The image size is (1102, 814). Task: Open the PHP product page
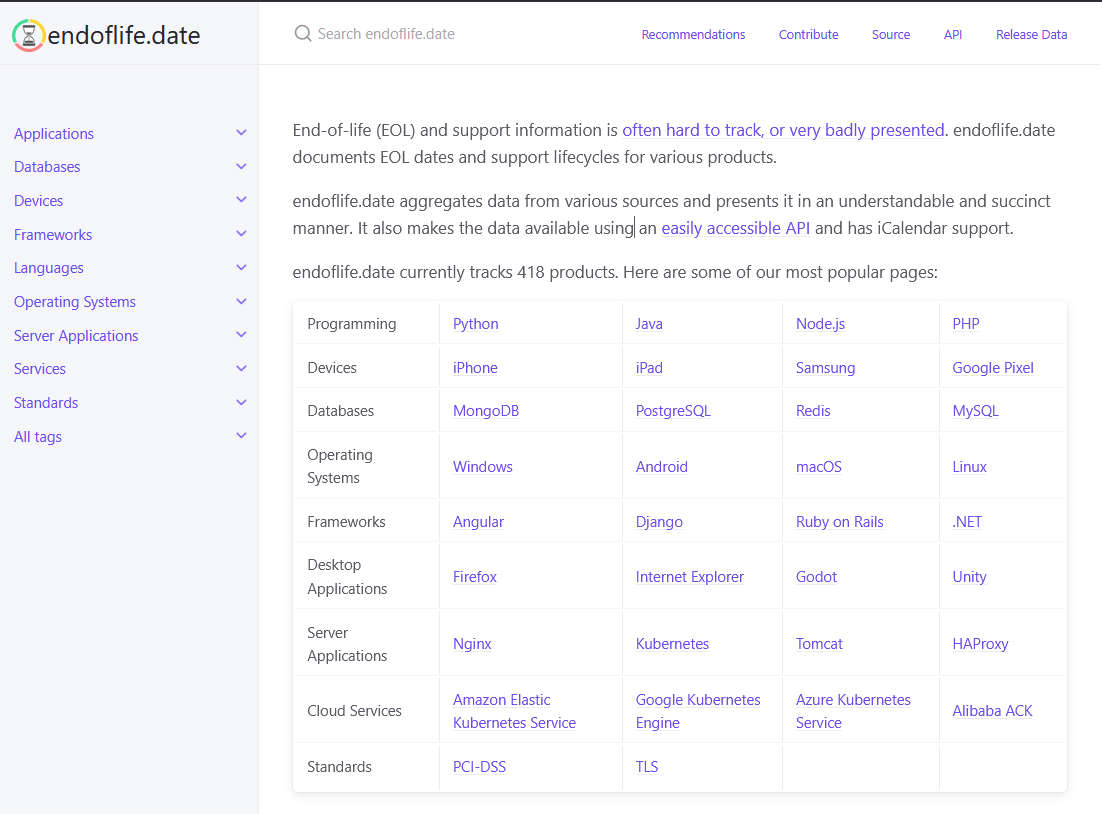[x=966, y=323]
